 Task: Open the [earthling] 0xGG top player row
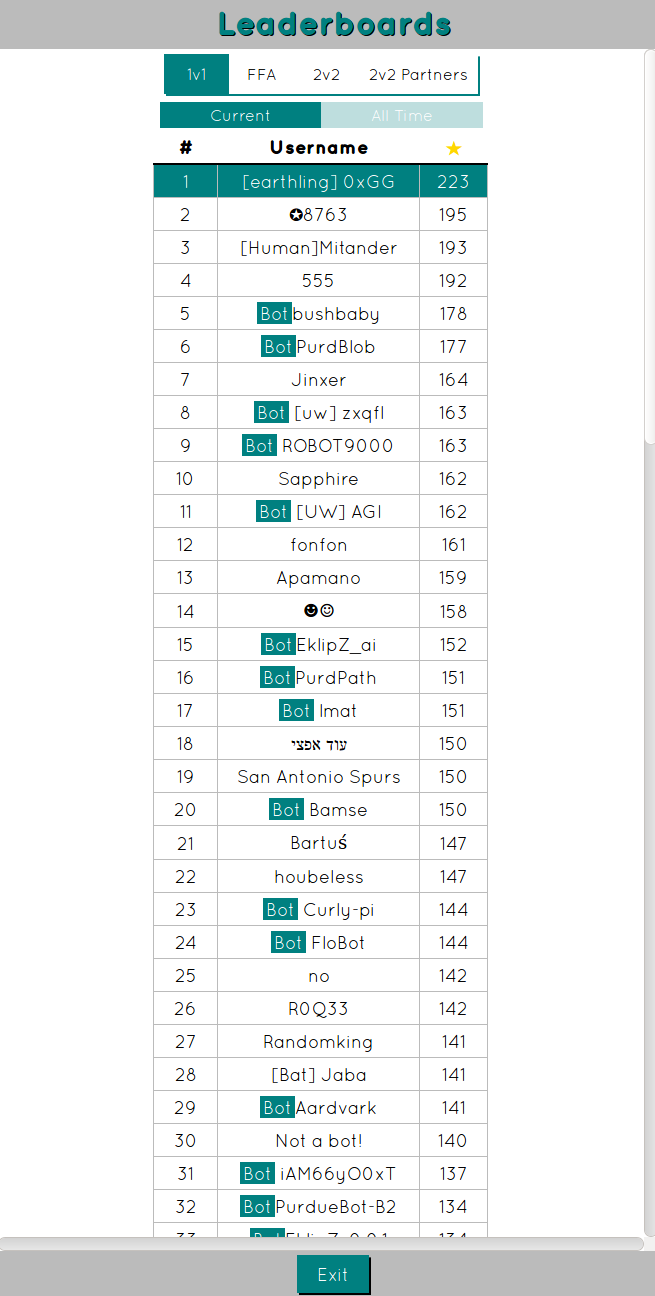pyautogui.click(x=319, y=182)
